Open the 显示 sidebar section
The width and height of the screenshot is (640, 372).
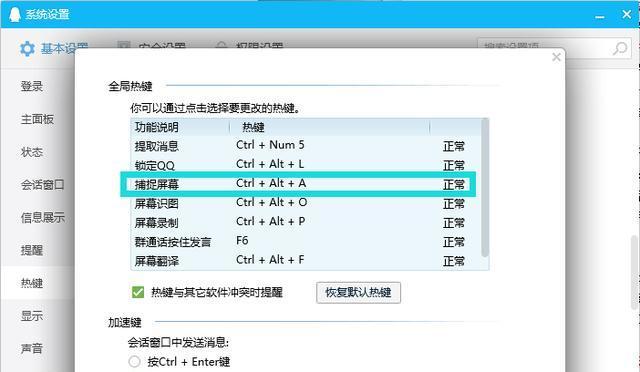(32, 316)
